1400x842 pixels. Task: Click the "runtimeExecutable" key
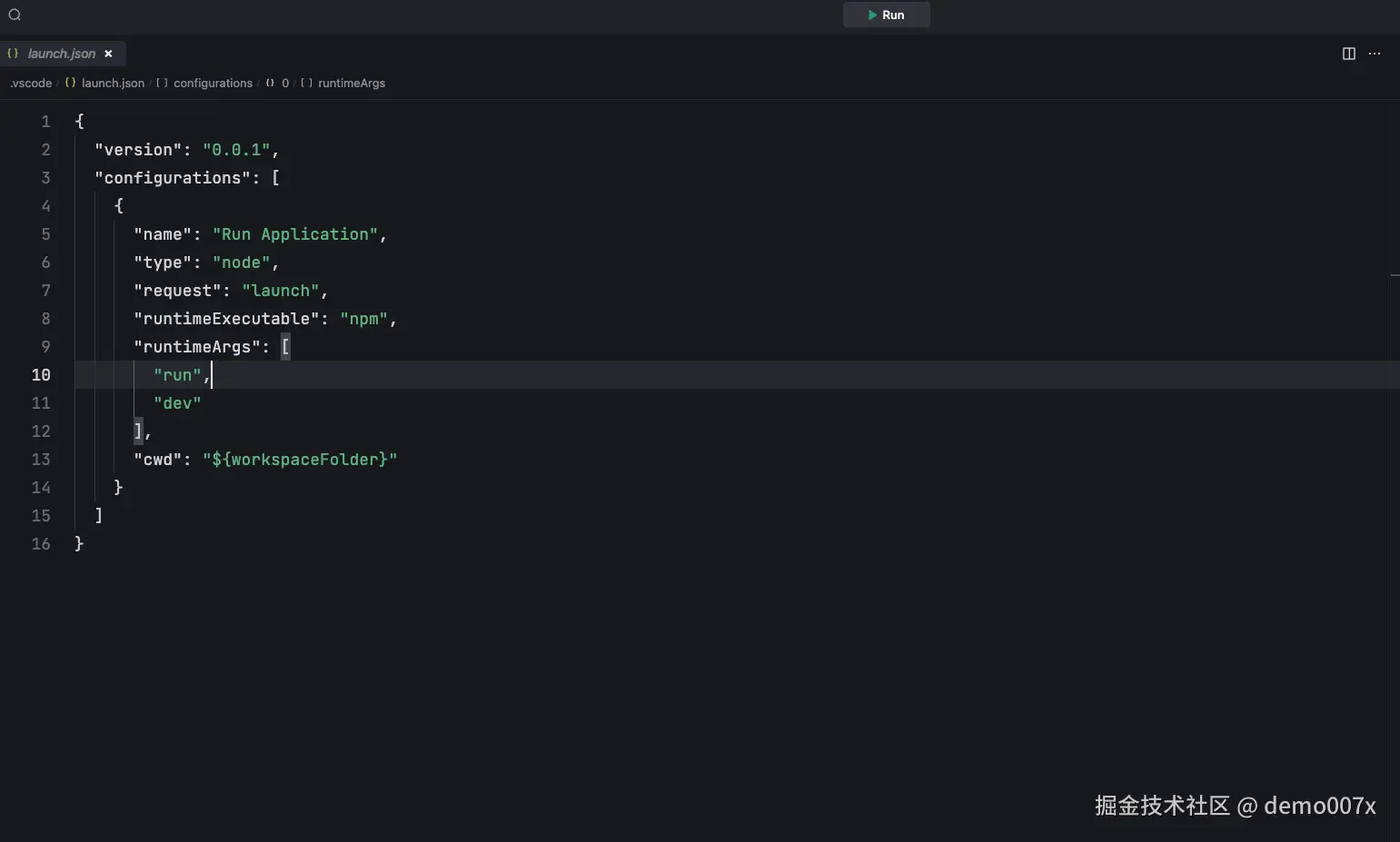tap(226, 319)
